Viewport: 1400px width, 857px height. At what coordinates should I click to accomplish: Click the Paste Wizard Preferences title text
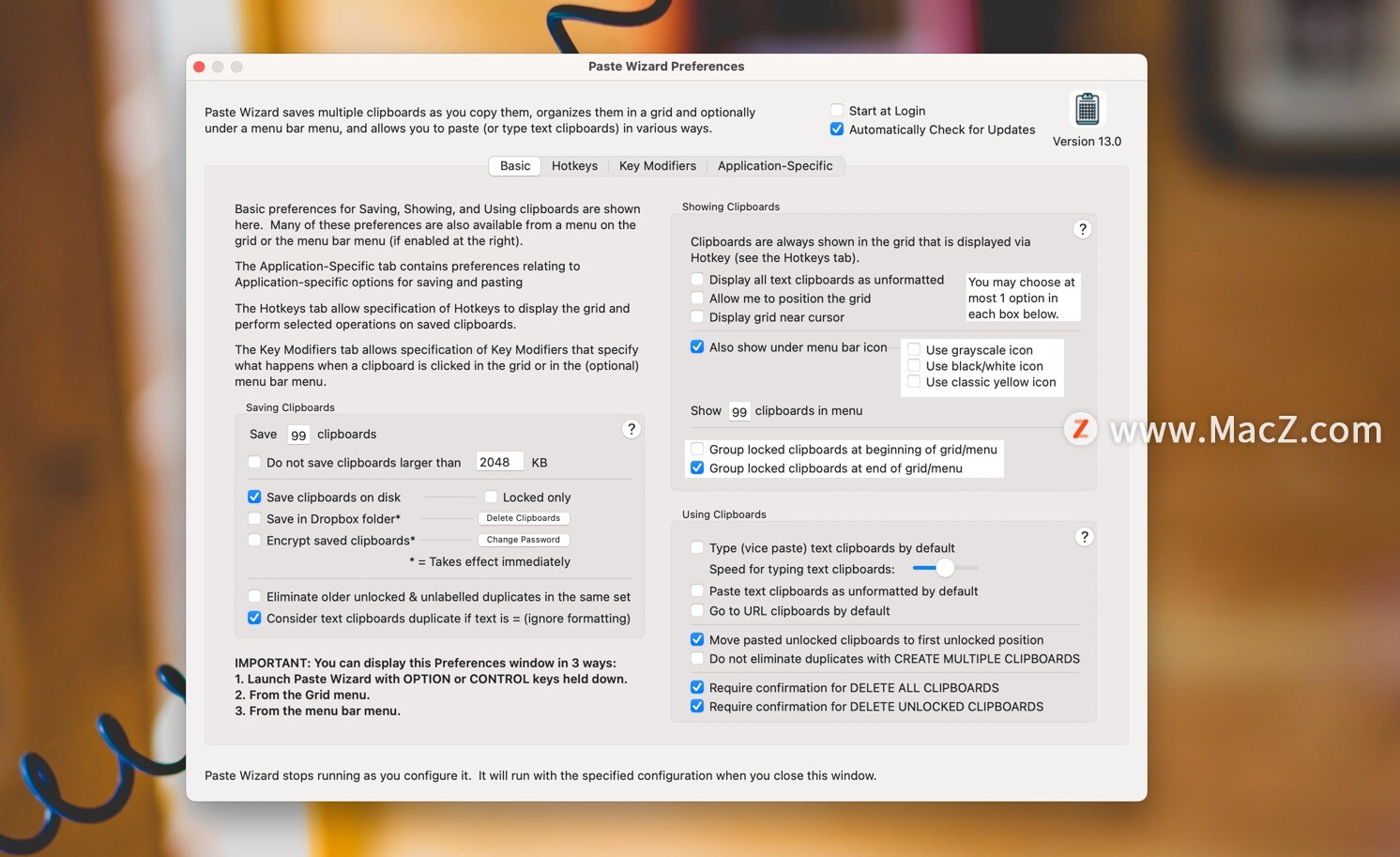(x=666, y=67)
